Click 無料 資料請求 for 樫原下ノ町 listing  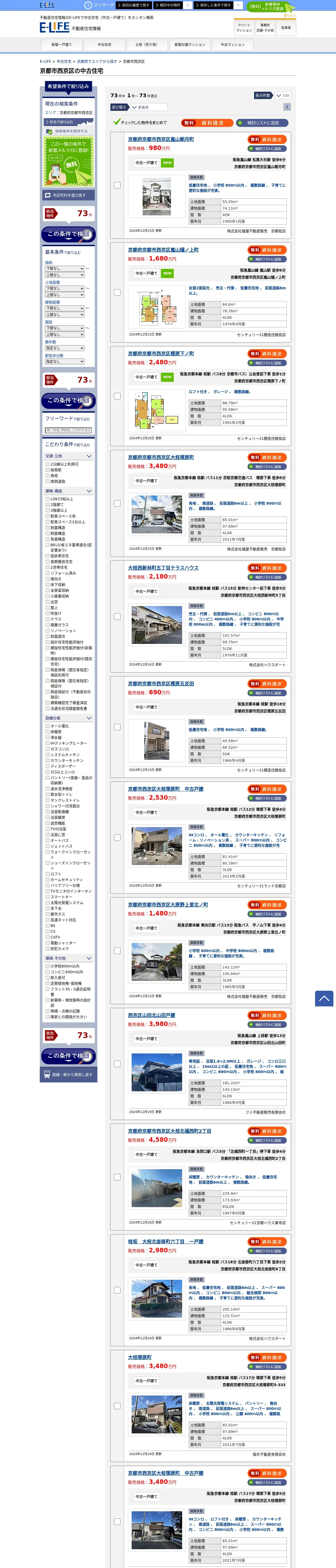[267, 354]
